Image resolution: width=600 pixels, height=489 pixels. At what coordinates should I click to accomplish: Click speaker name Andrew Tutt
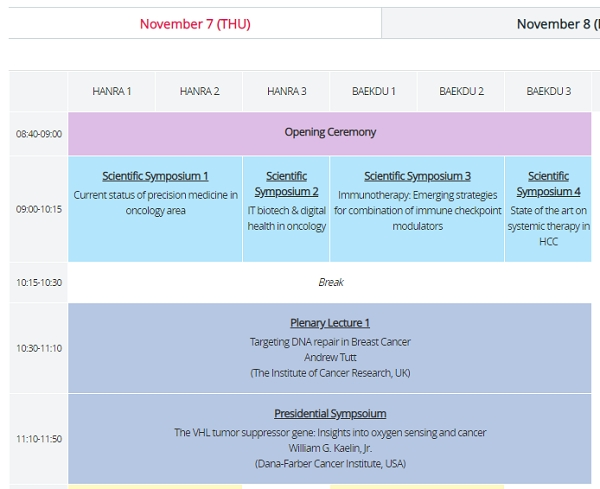click(330, 357)
